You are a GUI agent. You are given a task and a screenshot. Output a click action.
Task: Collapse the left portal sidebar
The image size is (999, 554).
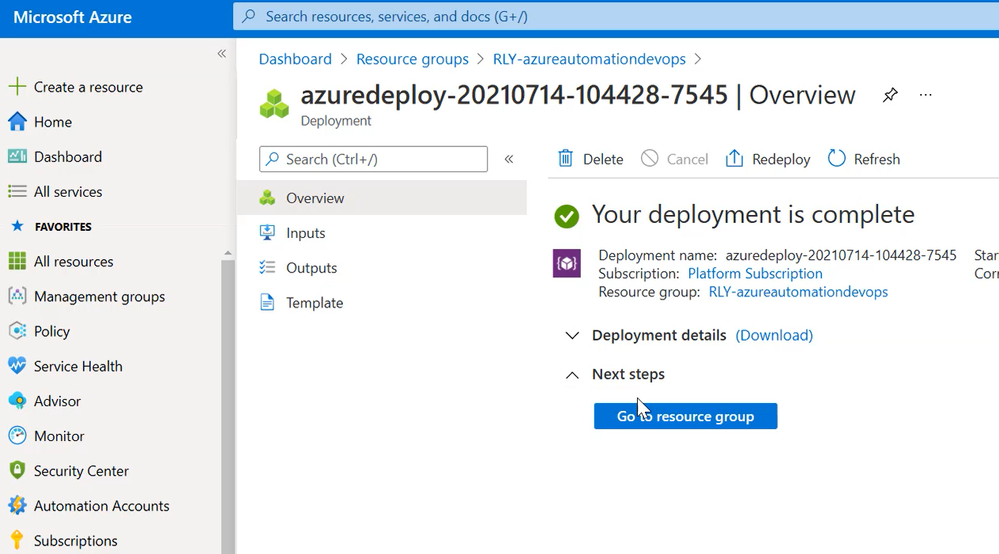[x=222, y=53]
